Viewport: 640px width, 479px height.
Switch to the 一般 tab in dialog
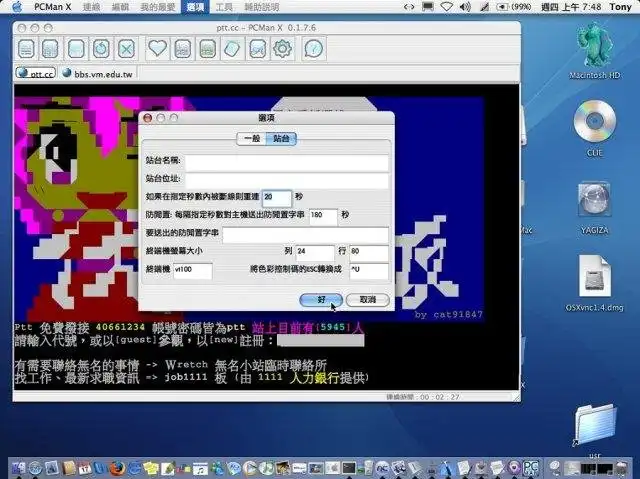(252, 138)
